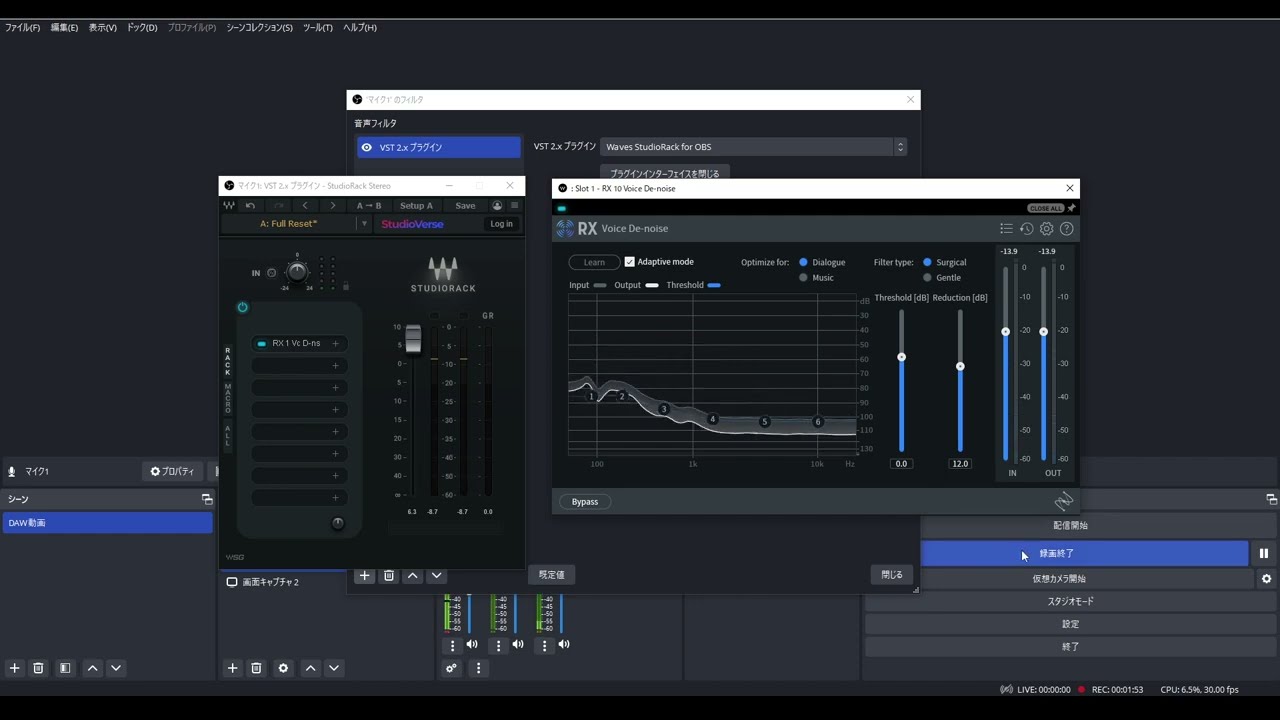Click the 配信開始 button

pyautogui.click(x=1071, y=526)
